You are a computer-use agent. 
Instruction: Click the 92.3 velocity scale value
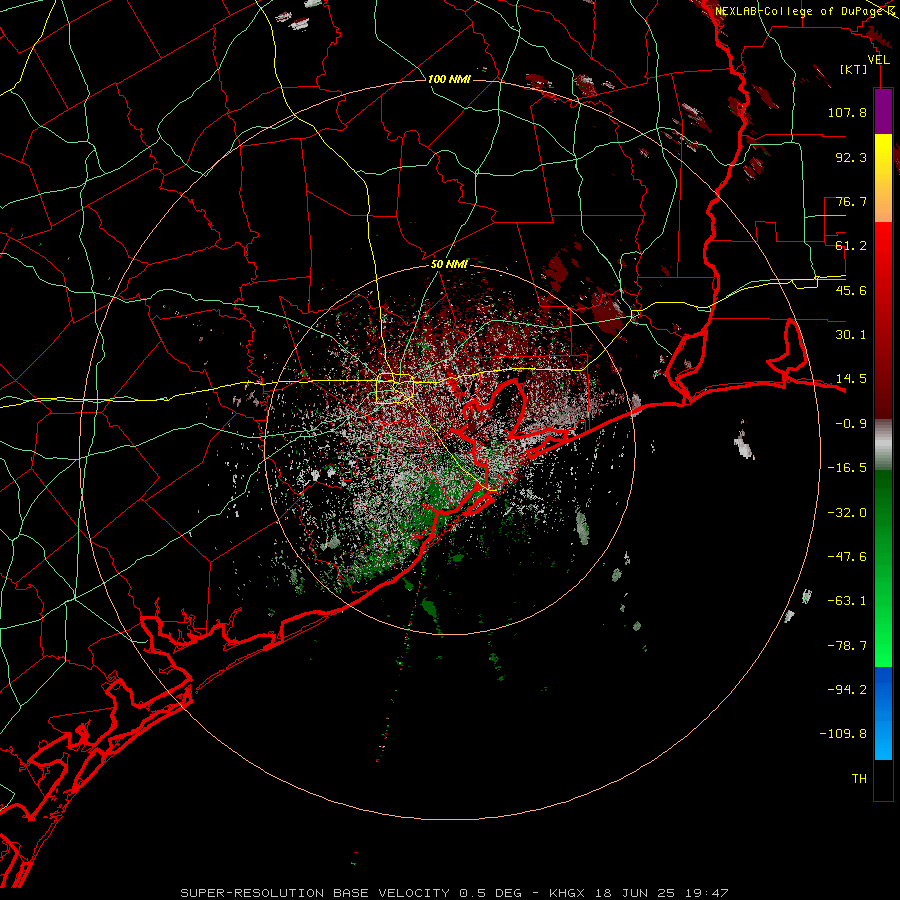click(x=851, y=157)
